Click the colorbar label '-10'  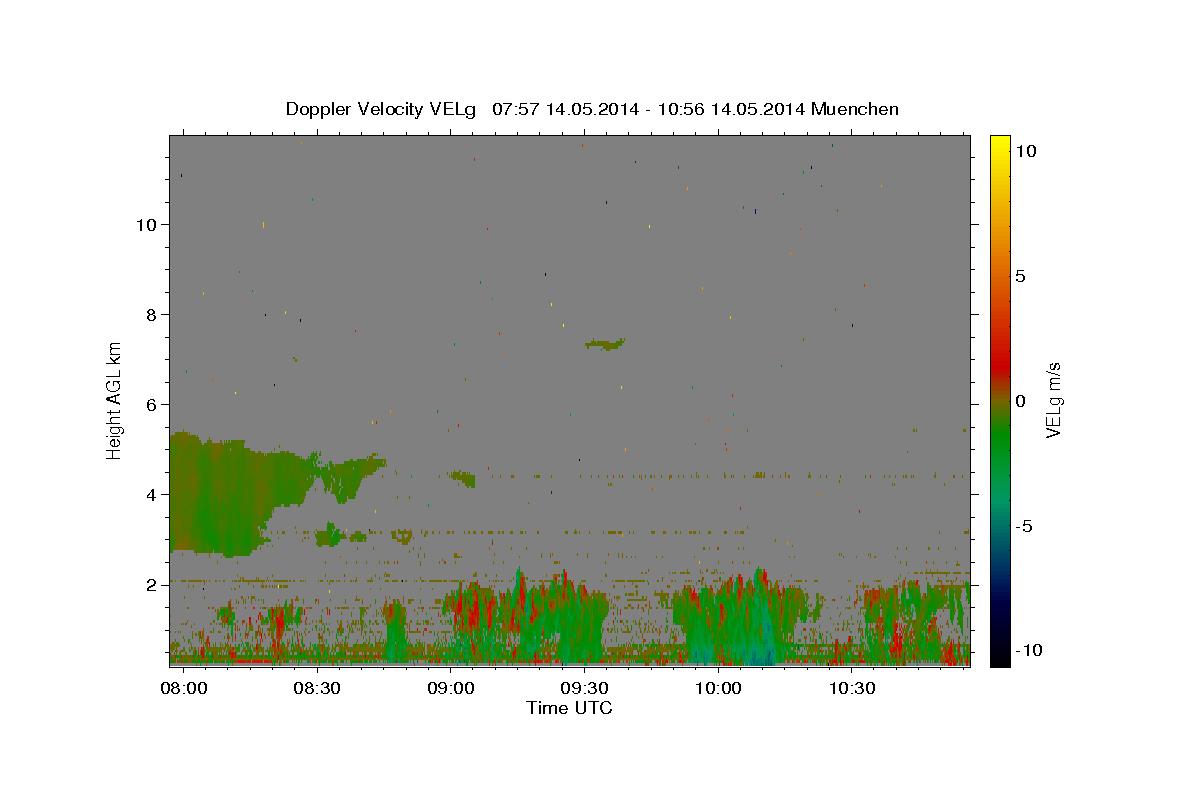(x=1030, y=650)
